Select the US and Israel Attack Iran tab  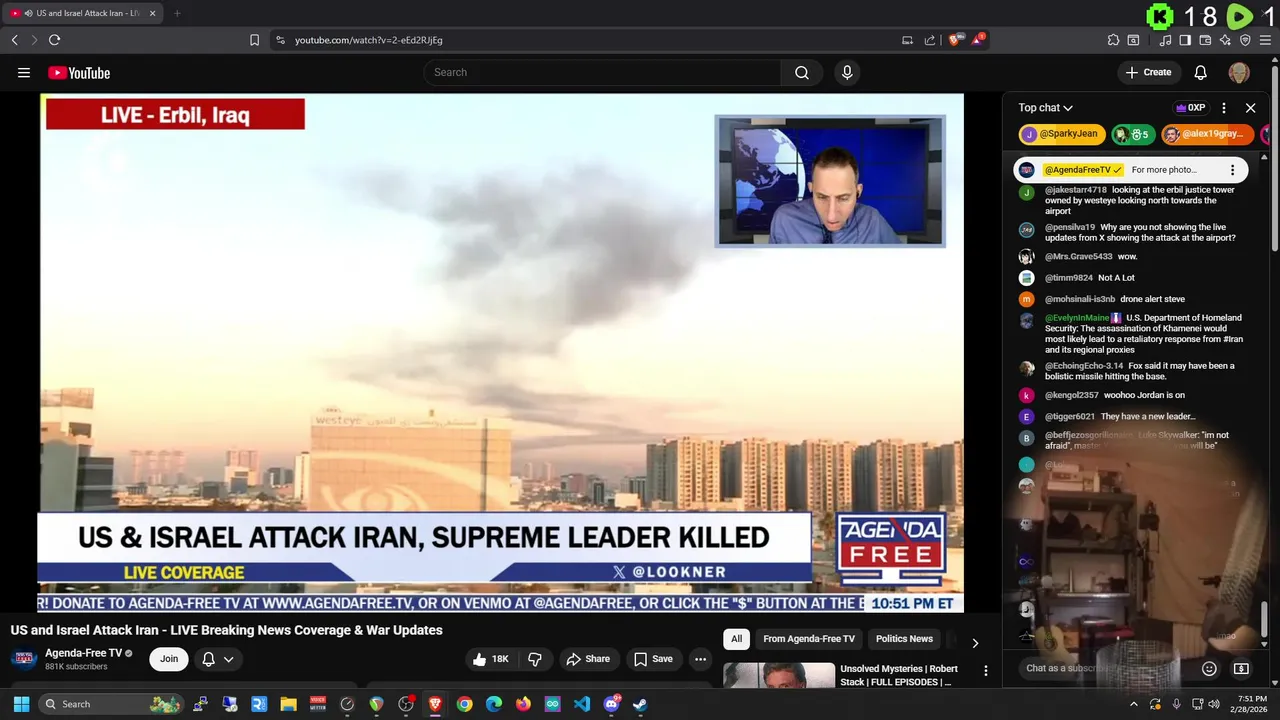[83, 13]
